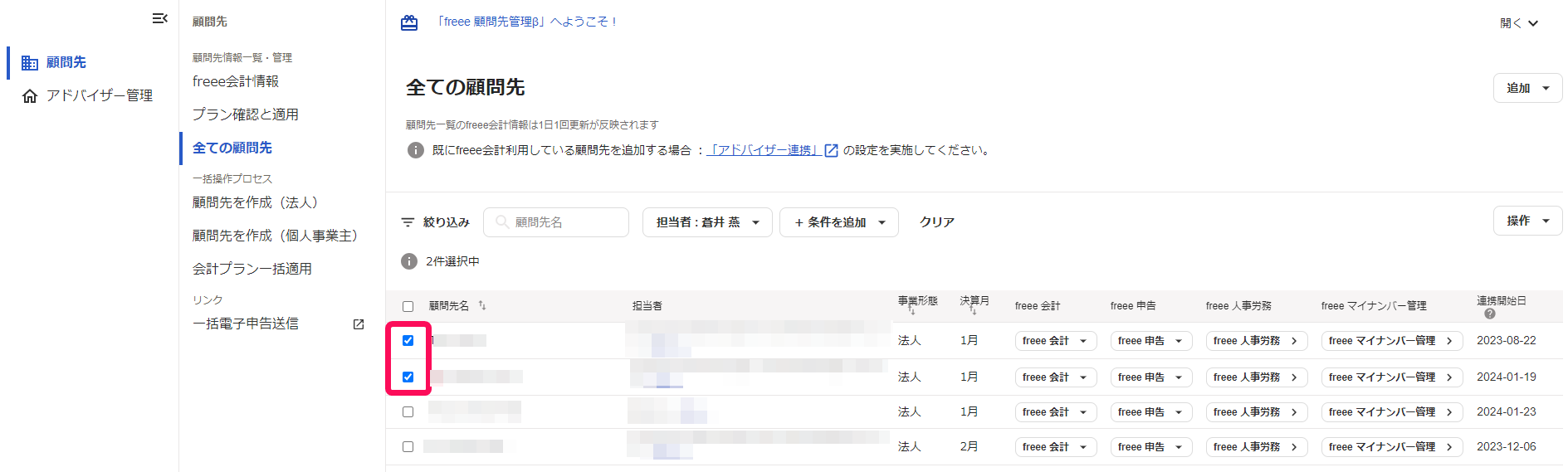Open 顧問先を作成（個人事業主） submenu item
The height and width of the screenshot is (472, 1568).
coord(275,236)
